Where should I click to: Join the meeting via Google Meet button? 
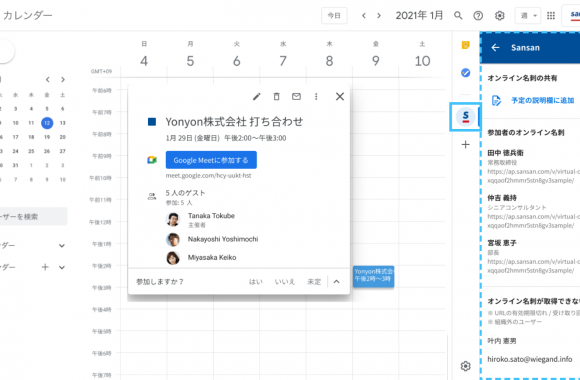click(211, 160)
